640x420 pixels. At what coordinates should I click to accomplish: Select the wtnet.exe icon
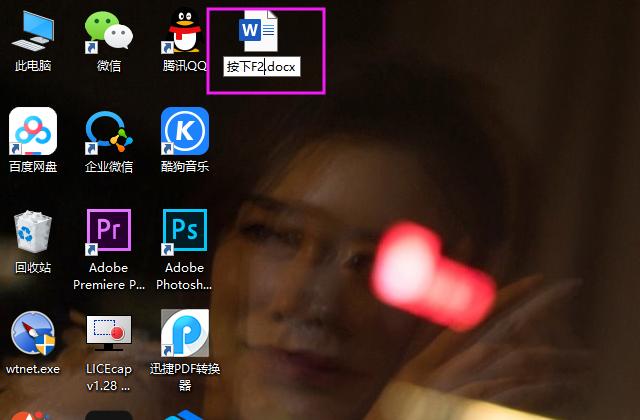(33, 333)
